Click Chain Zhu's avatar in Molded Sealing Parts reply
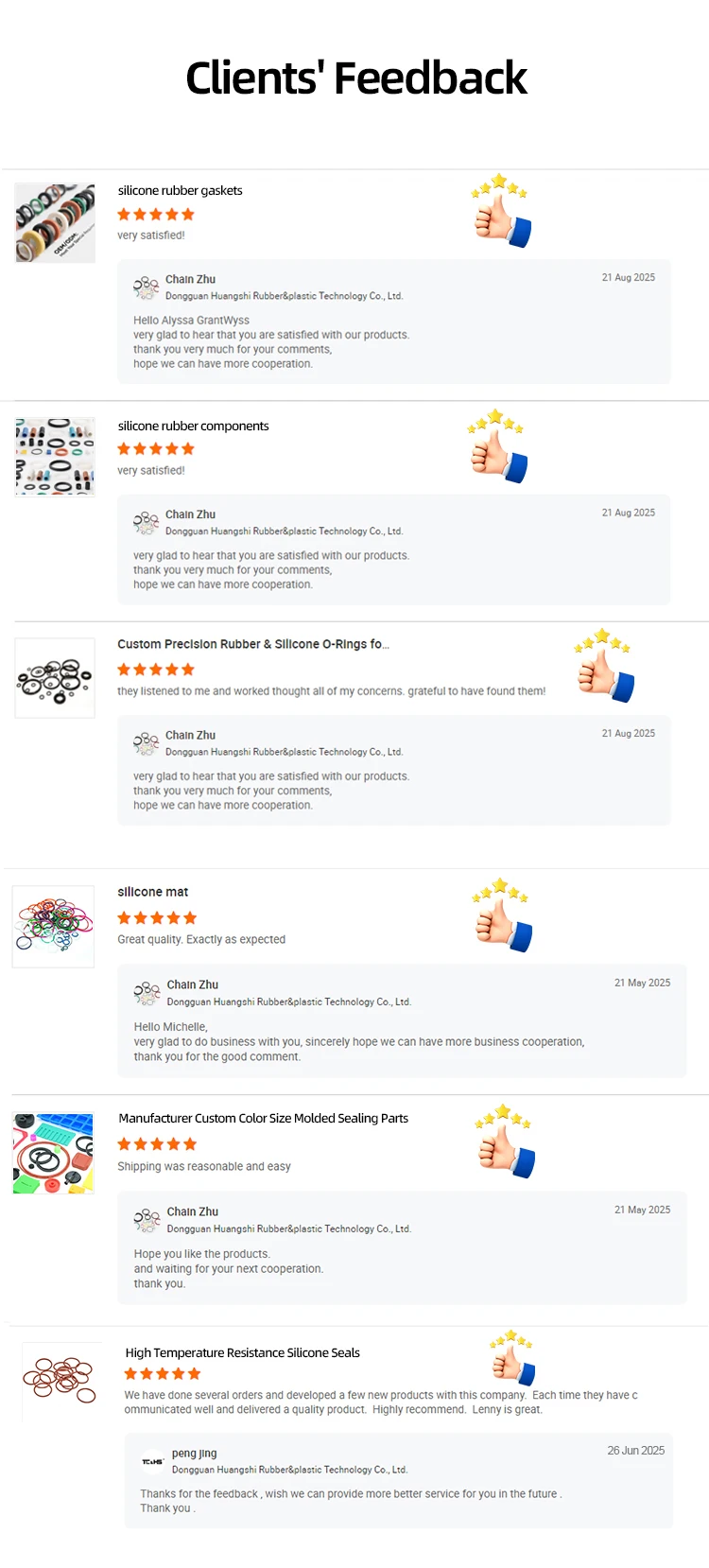709x1568 pixels. (147, 1220)
